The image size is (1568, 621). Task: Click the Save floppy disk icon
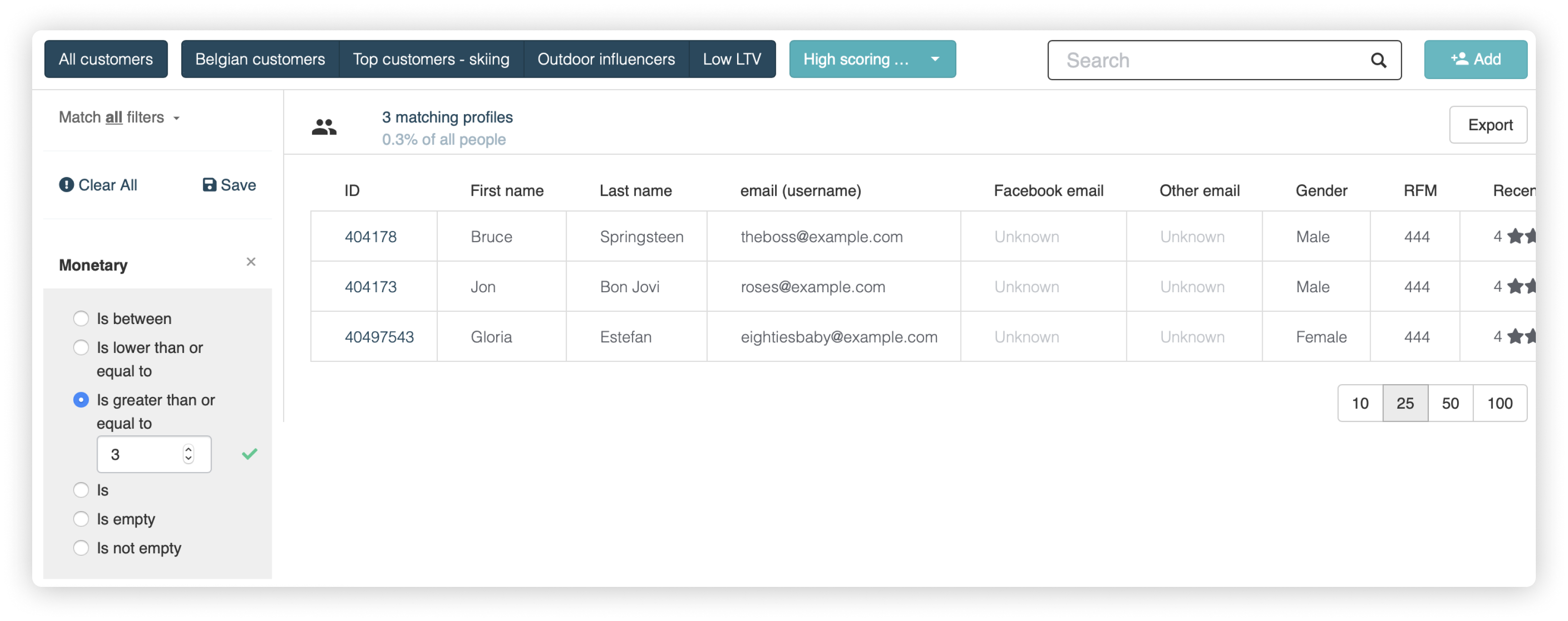pos(209,185)
